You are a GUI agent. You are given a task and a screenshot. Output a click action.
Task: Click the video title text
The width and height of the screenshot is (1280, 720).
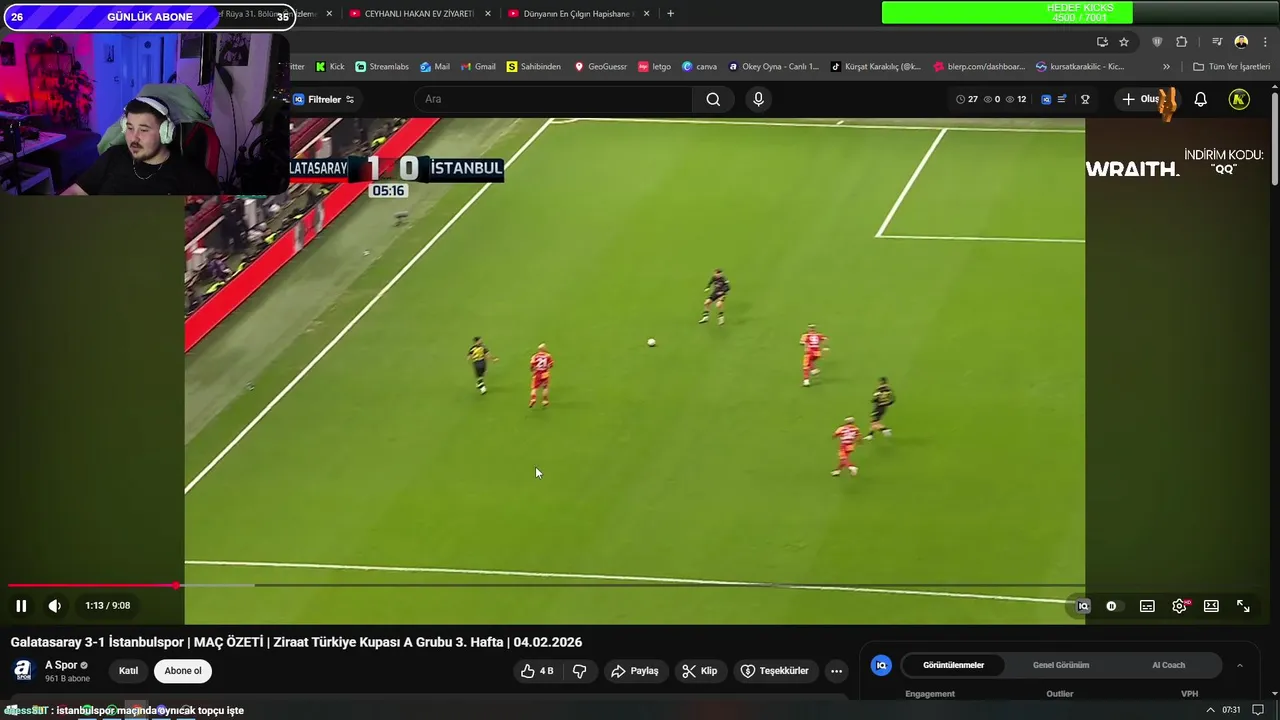(296, 642)
